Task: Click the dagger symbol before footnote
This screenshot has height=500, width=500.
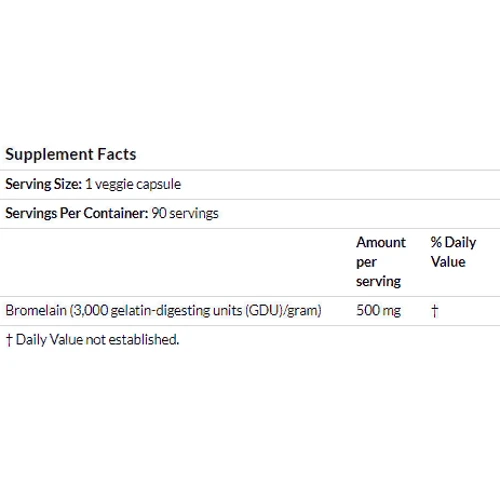Action: click(x=9, y=340)
